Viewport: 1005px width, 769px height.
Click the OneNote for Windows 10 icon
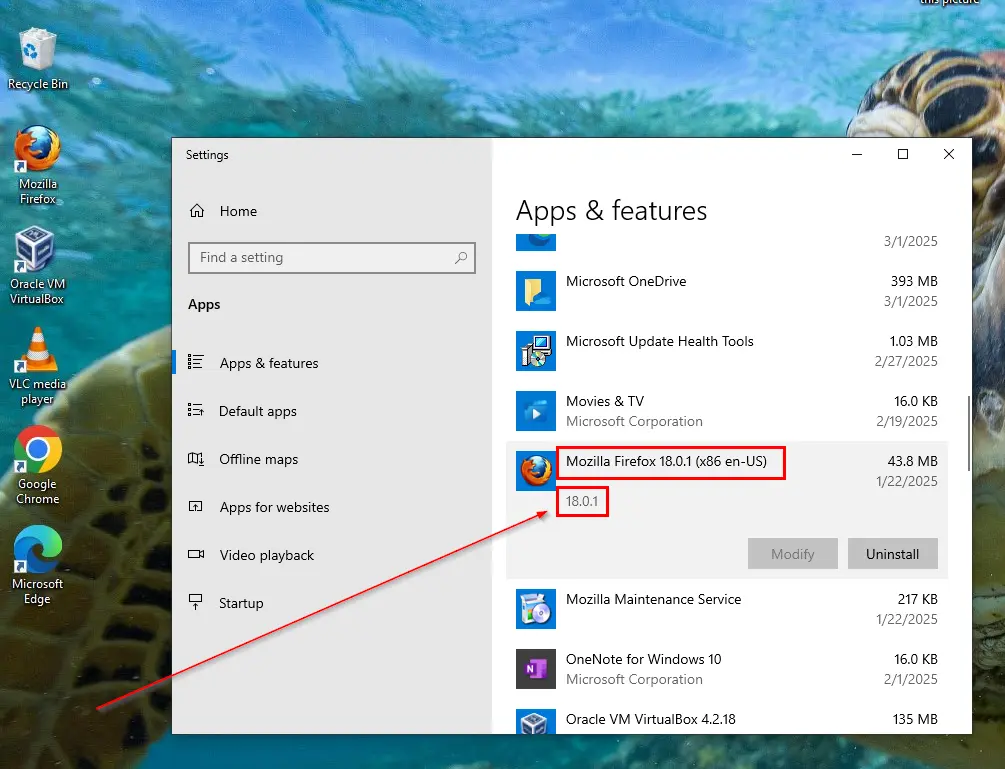point(536,669)
